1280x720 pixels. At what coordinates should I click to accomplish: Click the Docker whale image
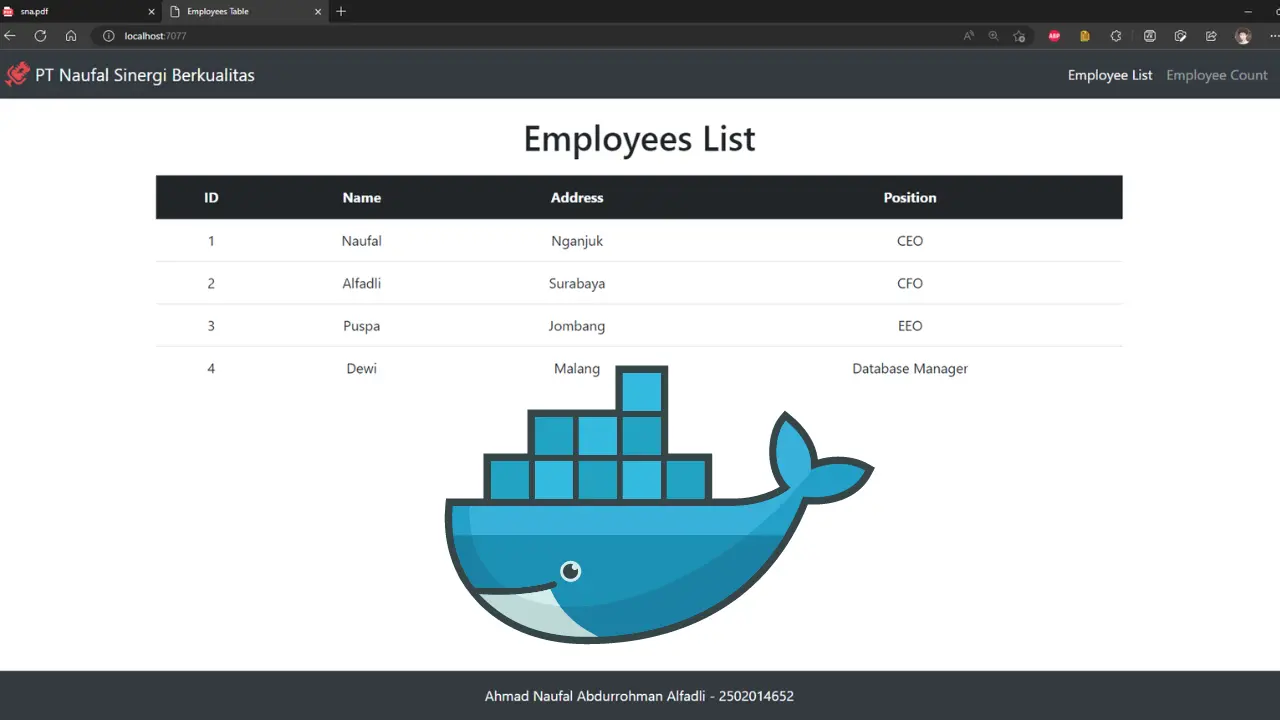coord(660,505)
